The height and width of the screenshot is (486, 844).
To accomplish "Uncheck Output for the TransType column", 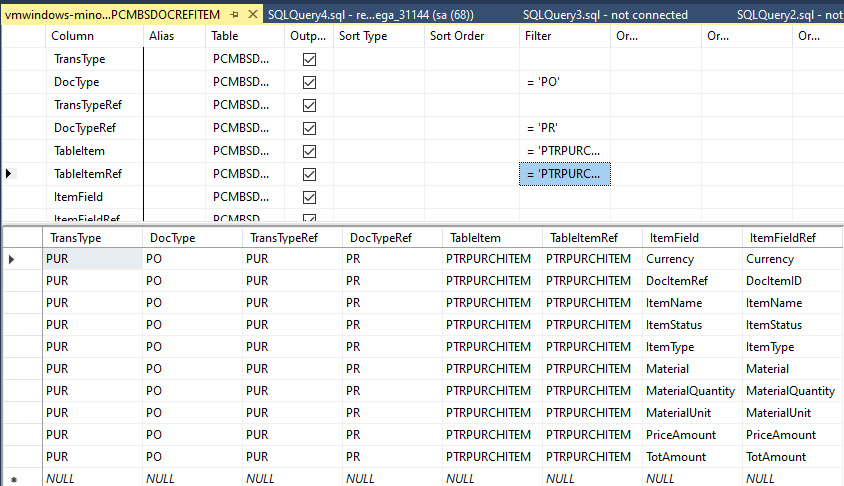I will pyautogui.click(x=309, y=60).
